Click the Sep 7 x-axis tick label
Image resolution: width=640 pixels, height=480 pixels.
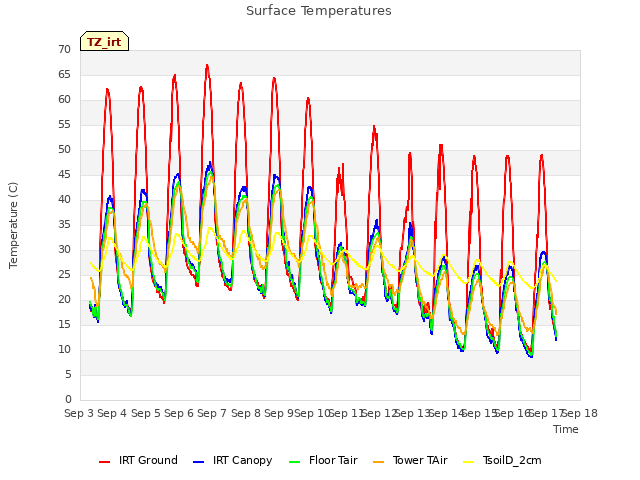(212, 413)
